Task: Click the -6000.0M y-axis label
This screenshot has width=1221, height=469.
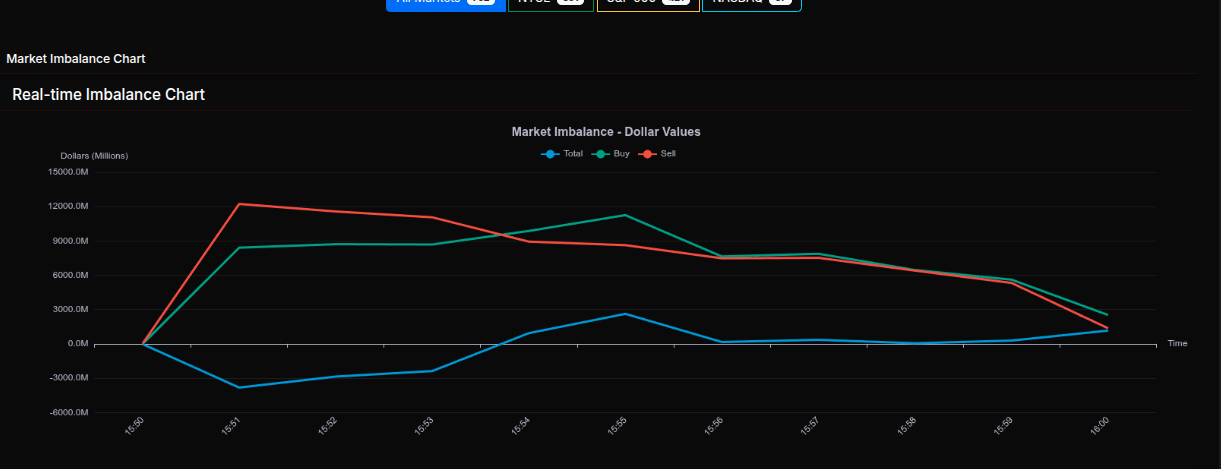Action: (x=68, y=413)
